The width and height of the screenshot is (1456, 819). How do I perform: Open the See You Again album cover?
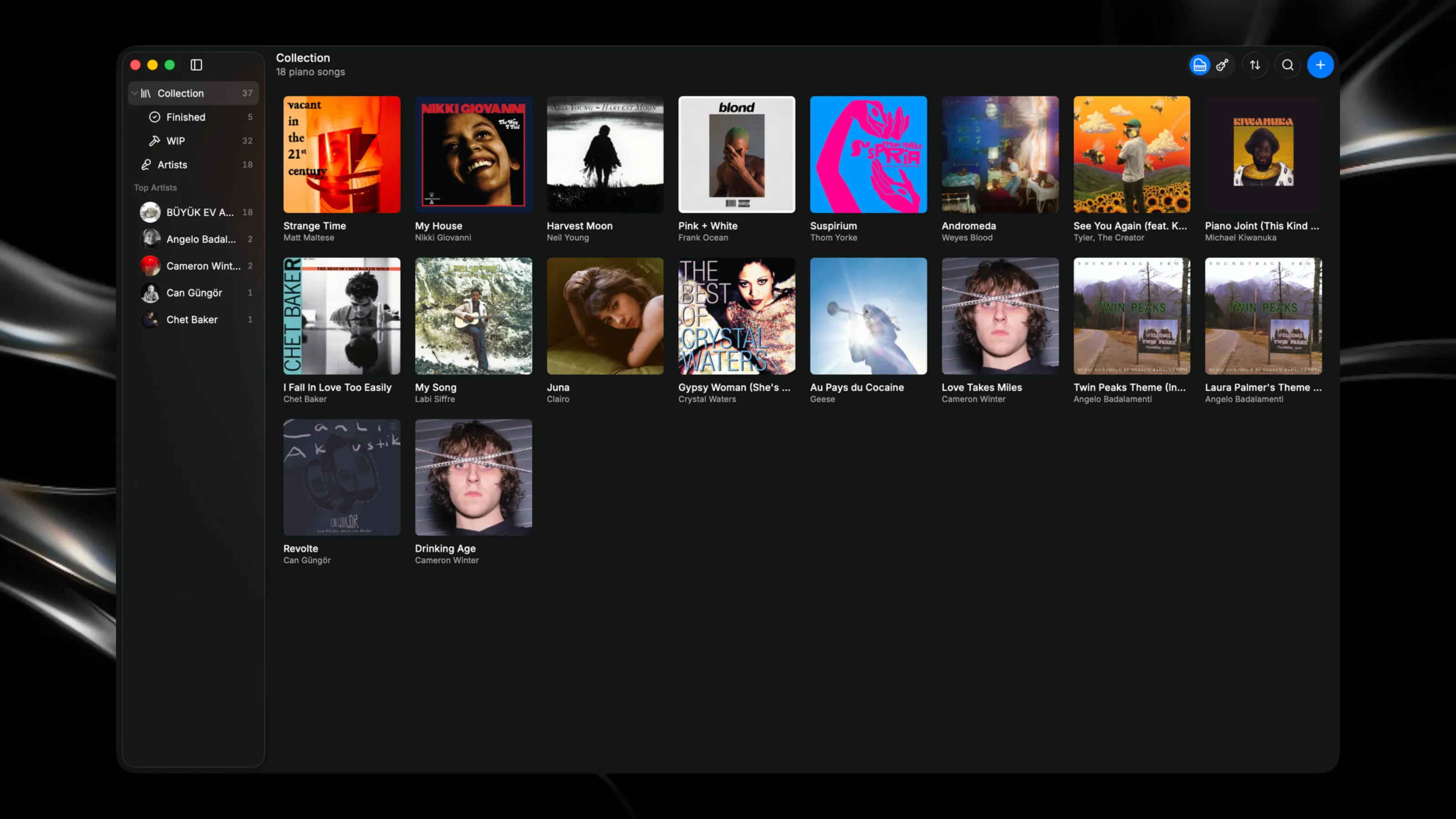[1132, 154]
